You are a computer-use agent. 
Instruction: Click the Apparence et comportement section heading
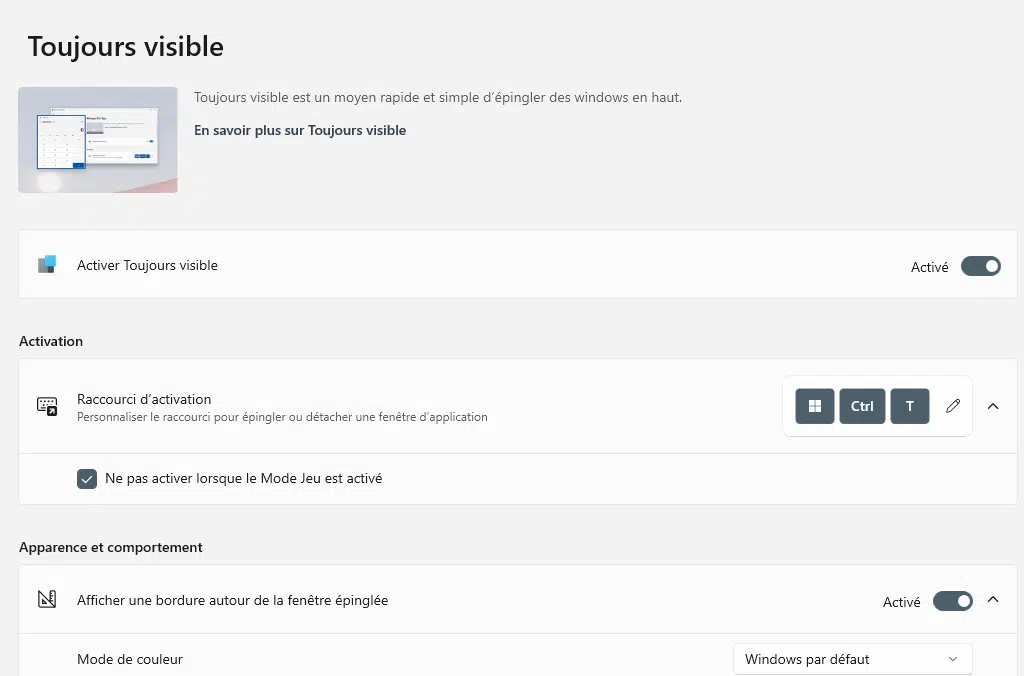pos(110,547)
